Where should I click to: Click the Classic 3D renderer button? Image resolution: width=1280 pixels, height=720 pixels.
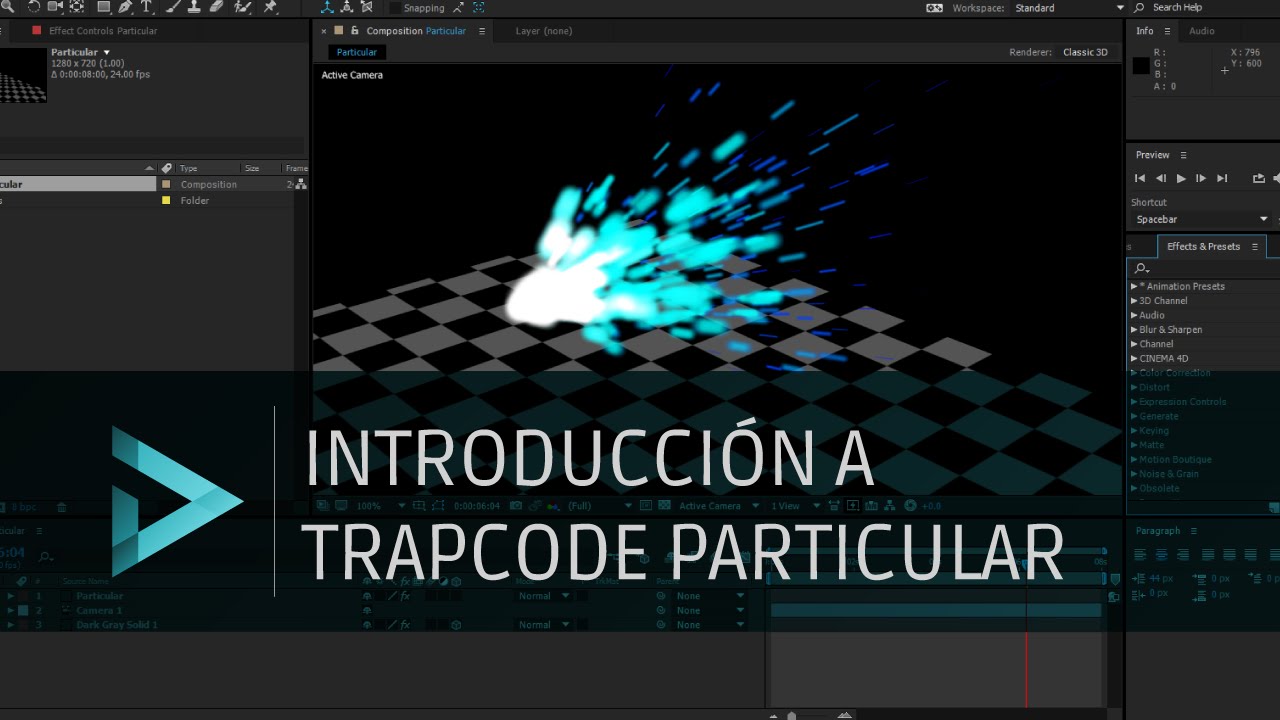point(1085,52)
